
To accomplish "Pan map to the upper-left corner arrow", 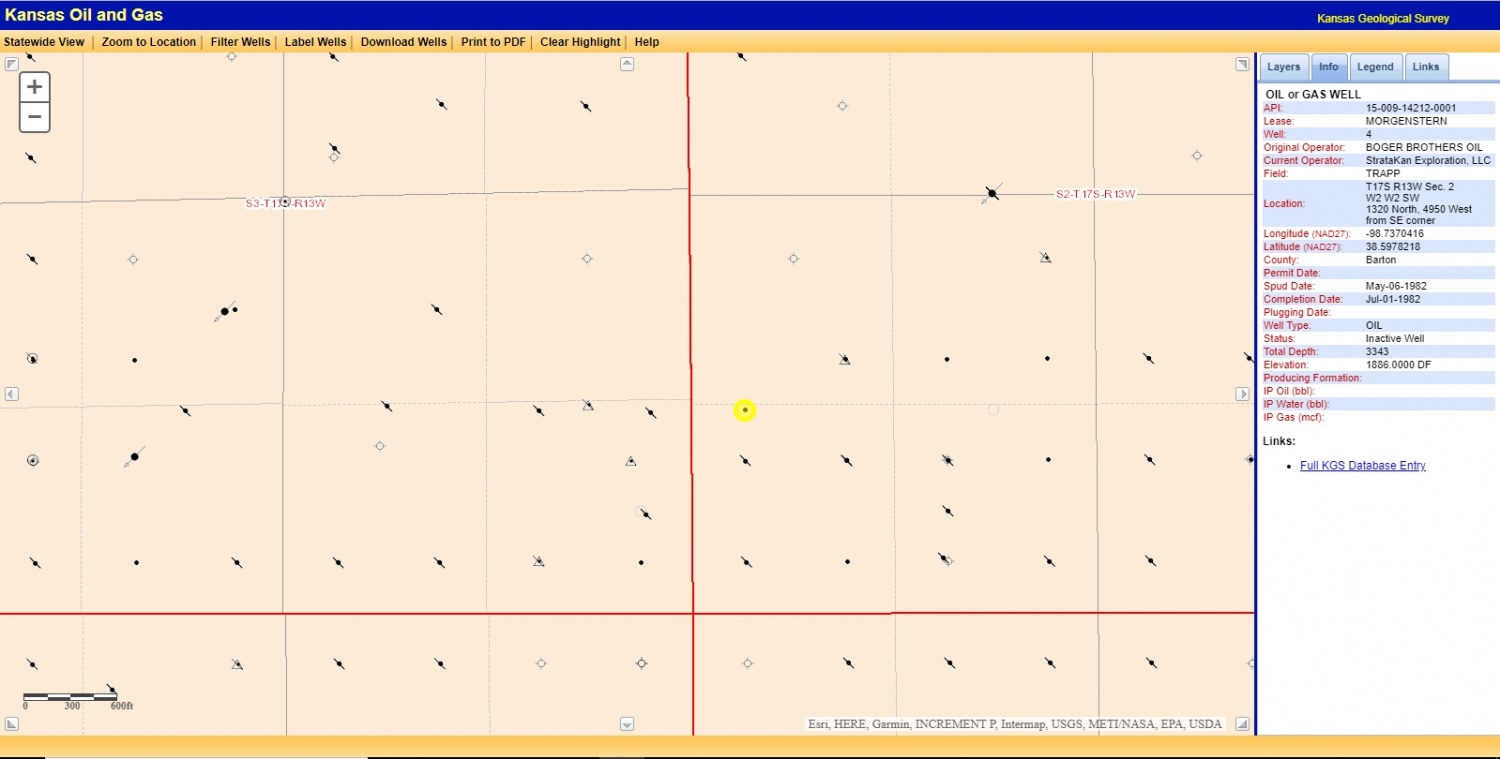I will click(x=12, y=64).
